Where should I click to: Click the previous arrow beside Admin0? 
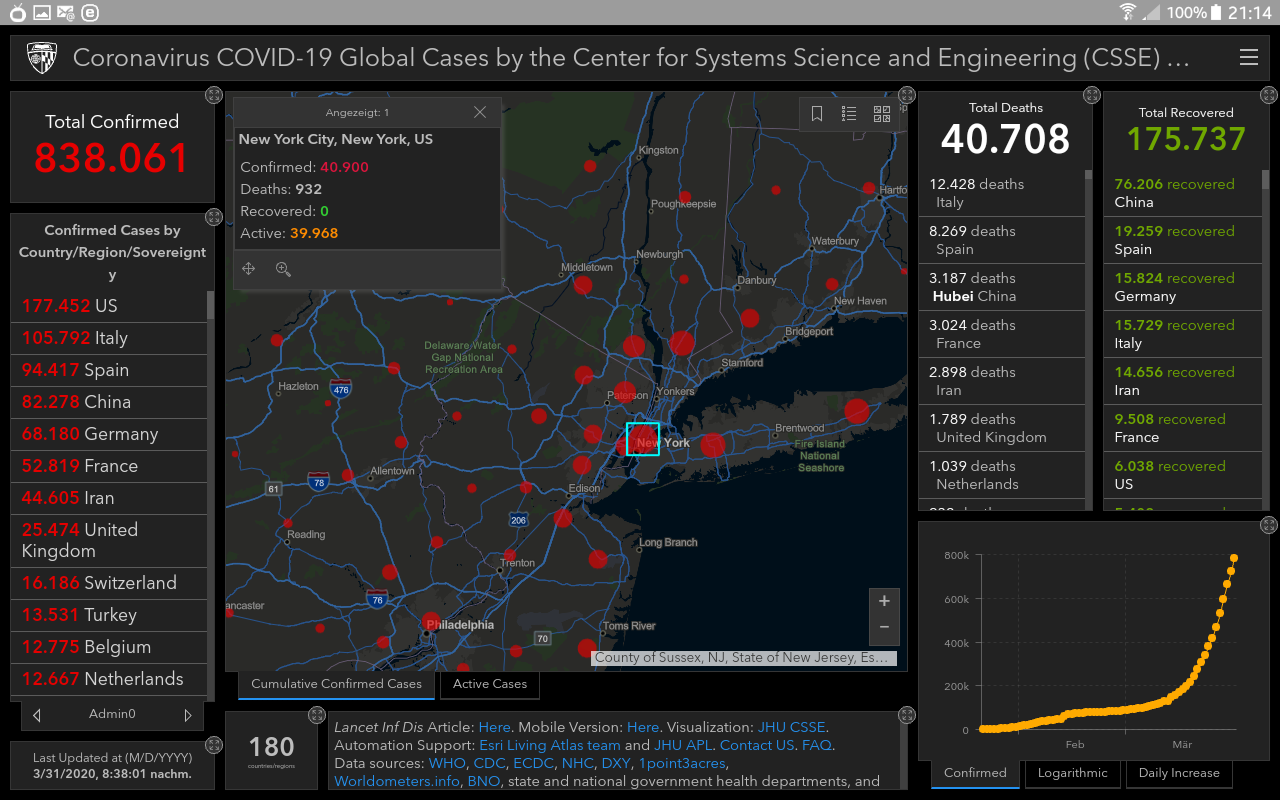coord(37,715)
